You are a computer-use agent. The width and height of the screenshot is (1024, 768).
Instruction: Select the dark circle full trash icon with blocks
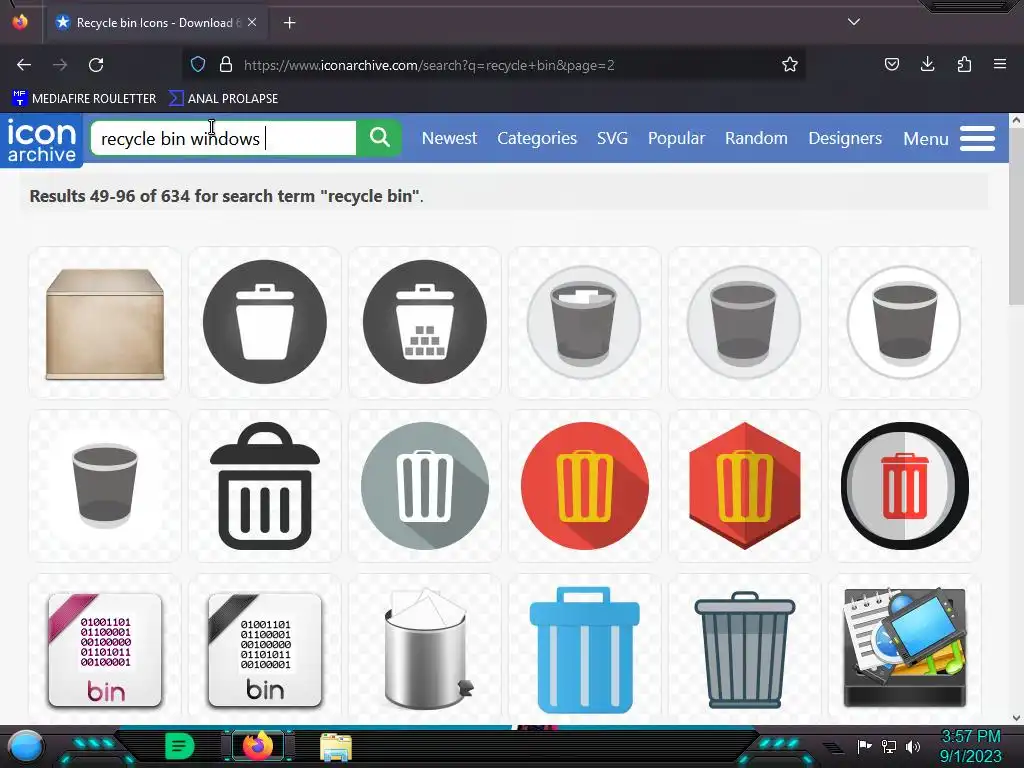pos(424,323)
